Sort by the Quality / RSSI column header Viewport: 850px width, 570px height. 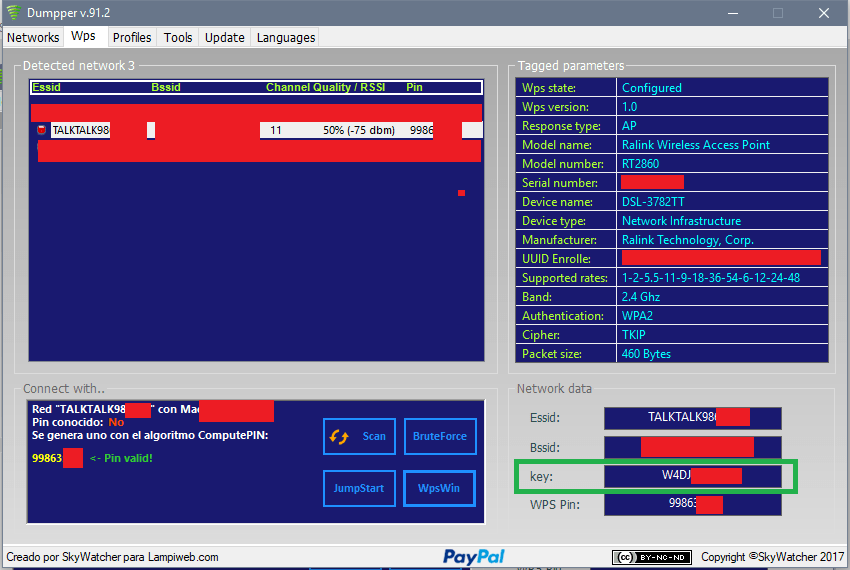tap(349, 87)
